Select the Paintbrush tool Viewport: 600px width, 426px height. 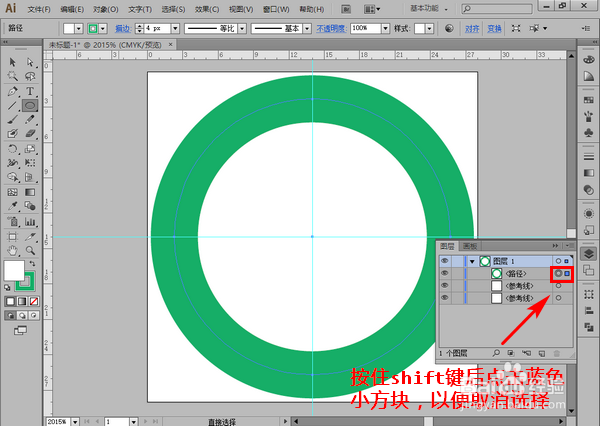[x=13, y=120]
